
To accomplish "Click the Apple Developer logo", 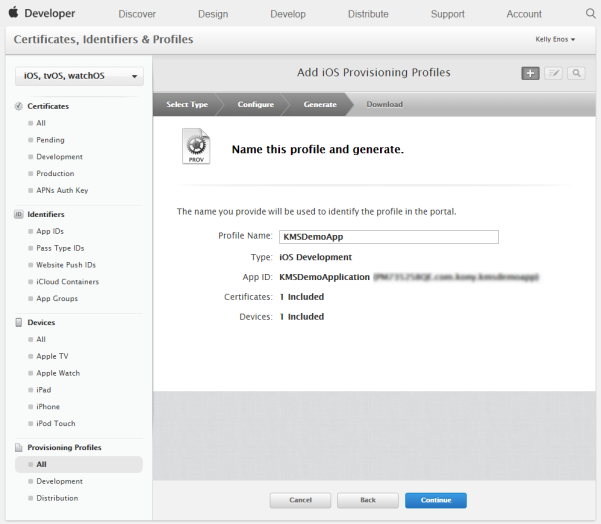I will click(x=42, y=13).
